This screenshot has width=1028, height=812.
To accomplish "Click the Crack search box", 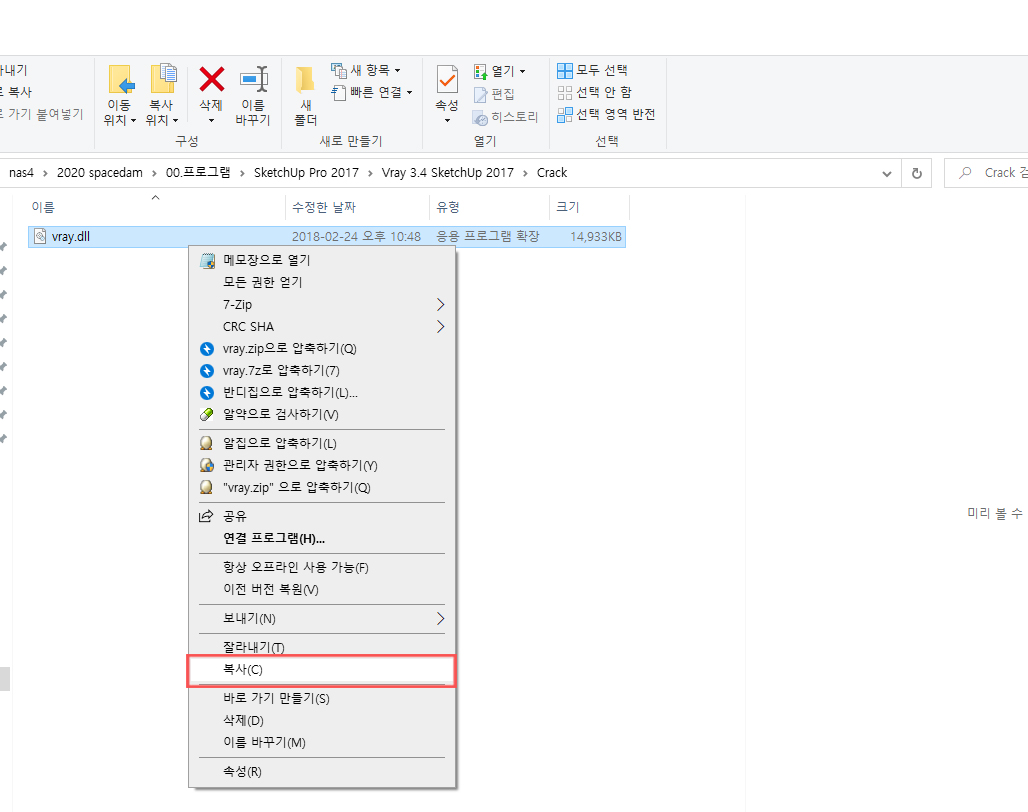I will 986,173.
